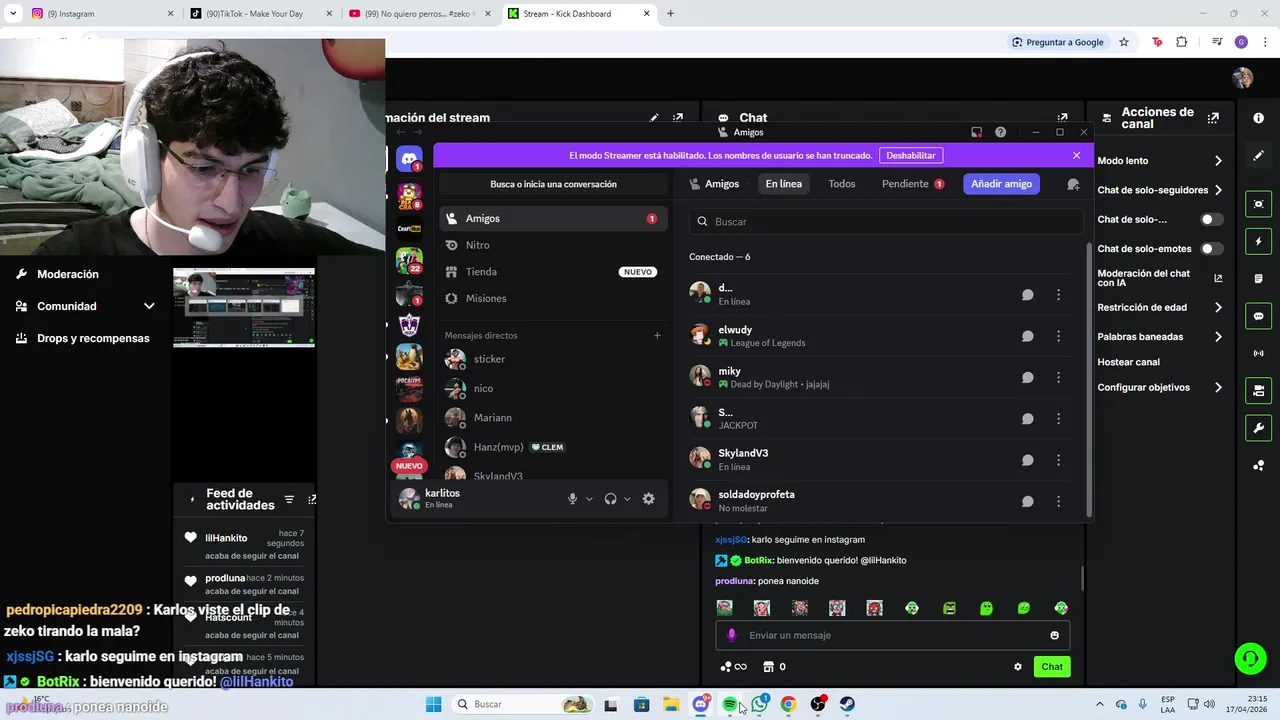This screenshot has height=720, width=1280.
Task: Deafen with Discord headphones icon
Action: [x=610, y=499]
